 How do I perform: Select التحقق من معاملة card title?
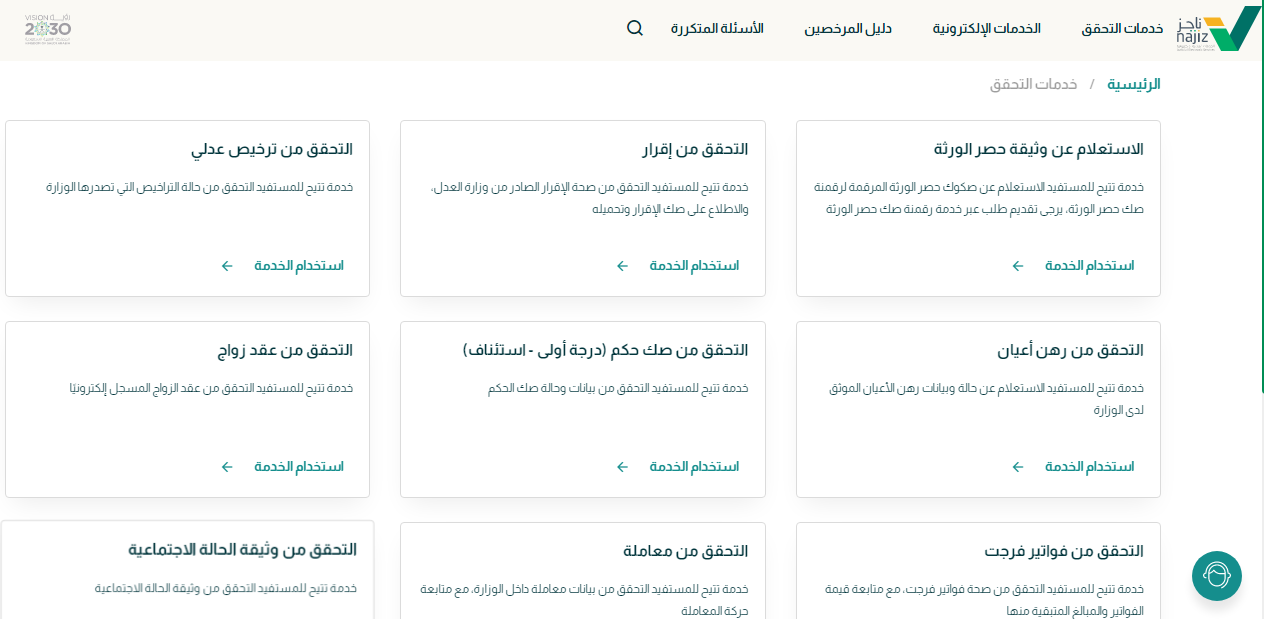(685, 551)
